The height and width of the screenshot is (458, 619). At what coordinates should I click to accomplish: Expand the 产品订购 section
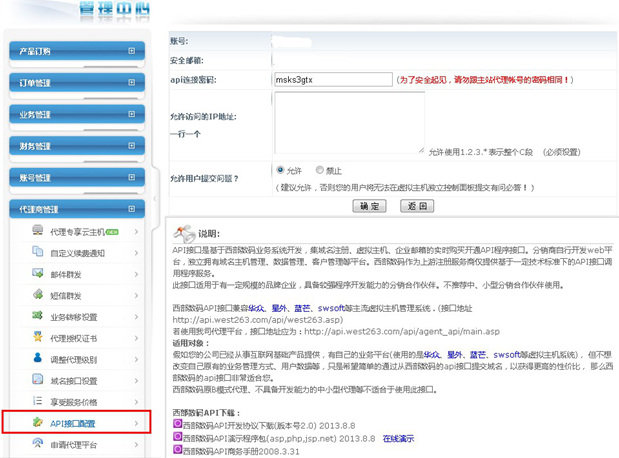[131, 52]
